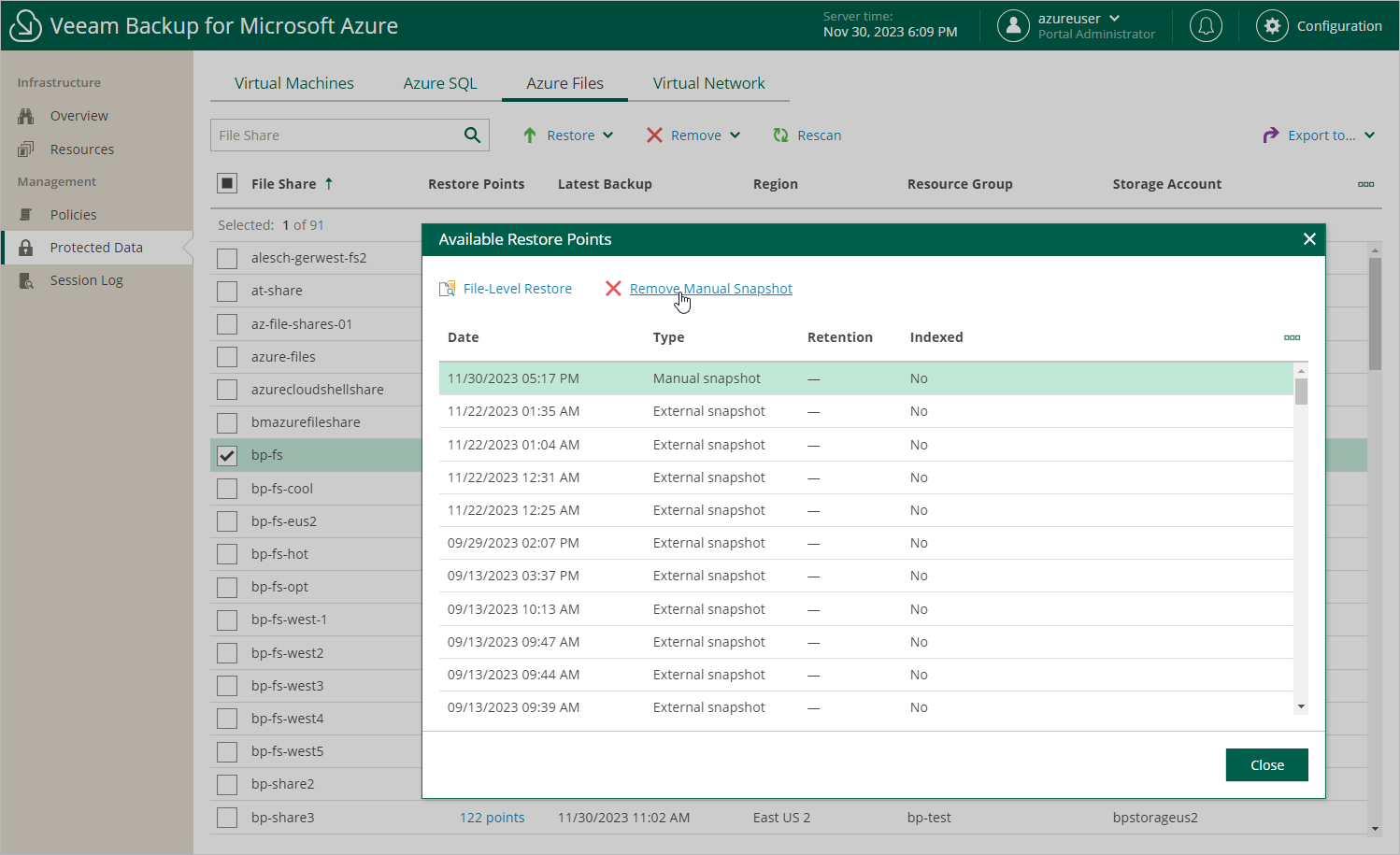Click the main table scrollbar thumb
Viewport: 1400px width, 855px height.
[1375, 314]
